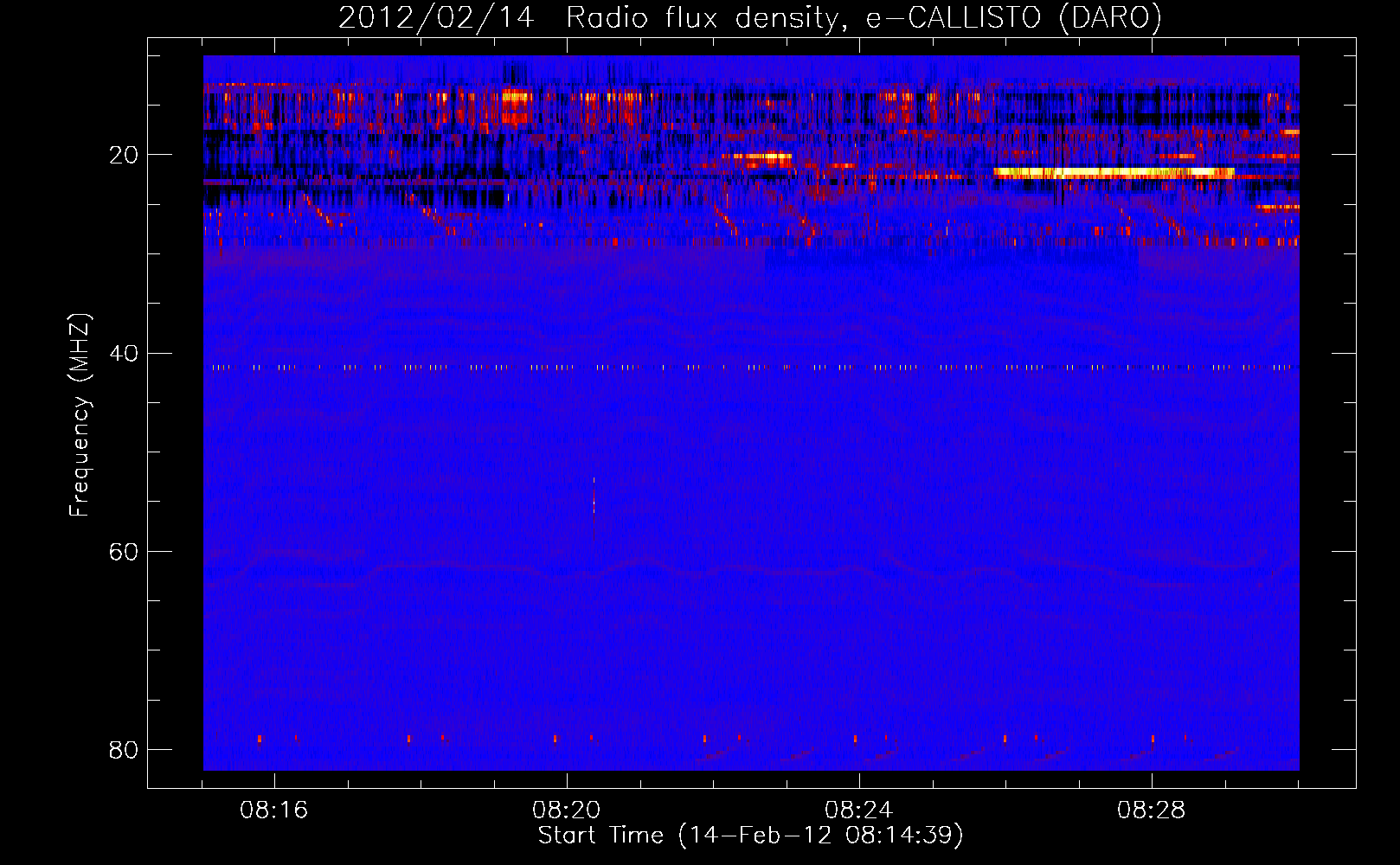Click the 08:16 time tick label

point(274,811)
